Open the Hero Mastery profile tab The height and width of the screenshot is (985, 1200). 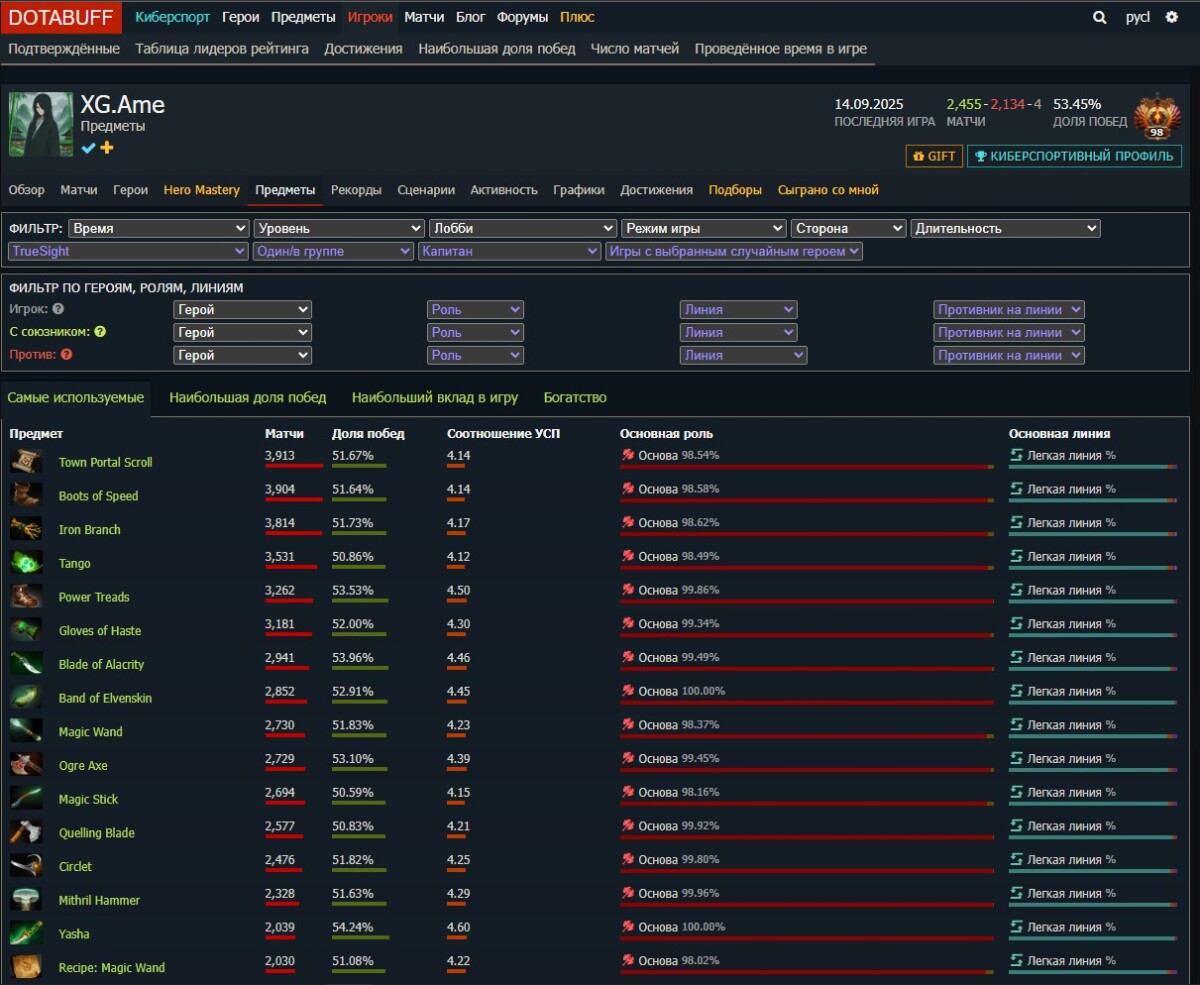click(x=202, y=190)
